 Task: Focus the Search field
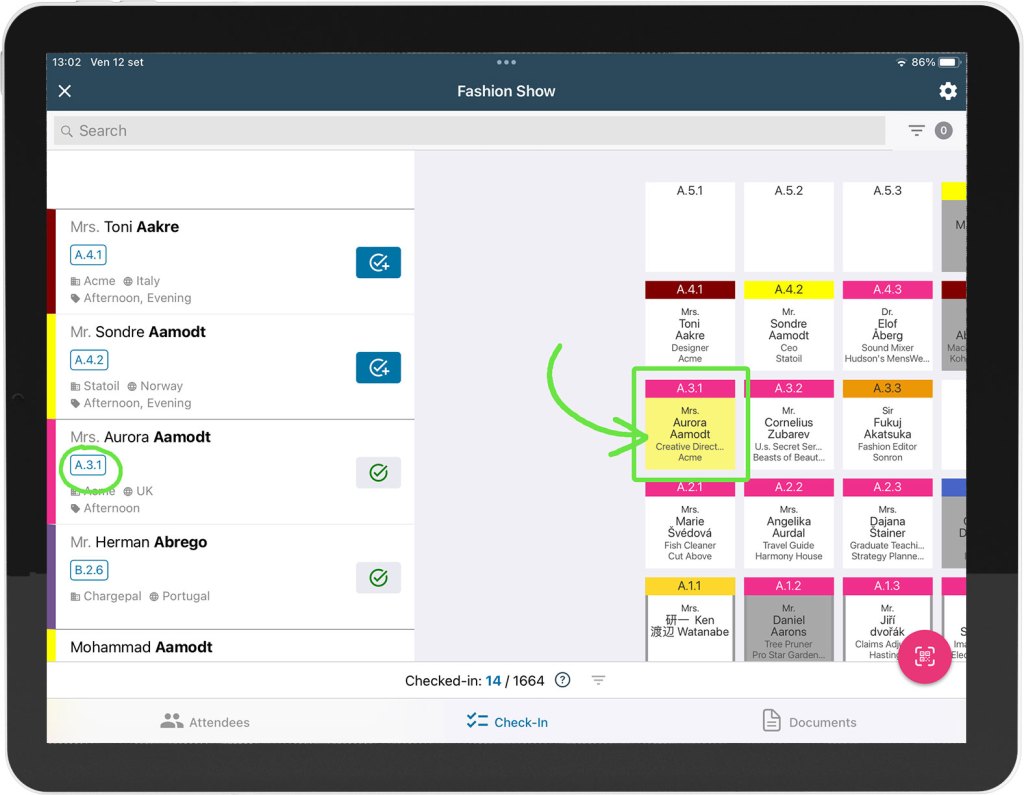[x=469, y=131]
